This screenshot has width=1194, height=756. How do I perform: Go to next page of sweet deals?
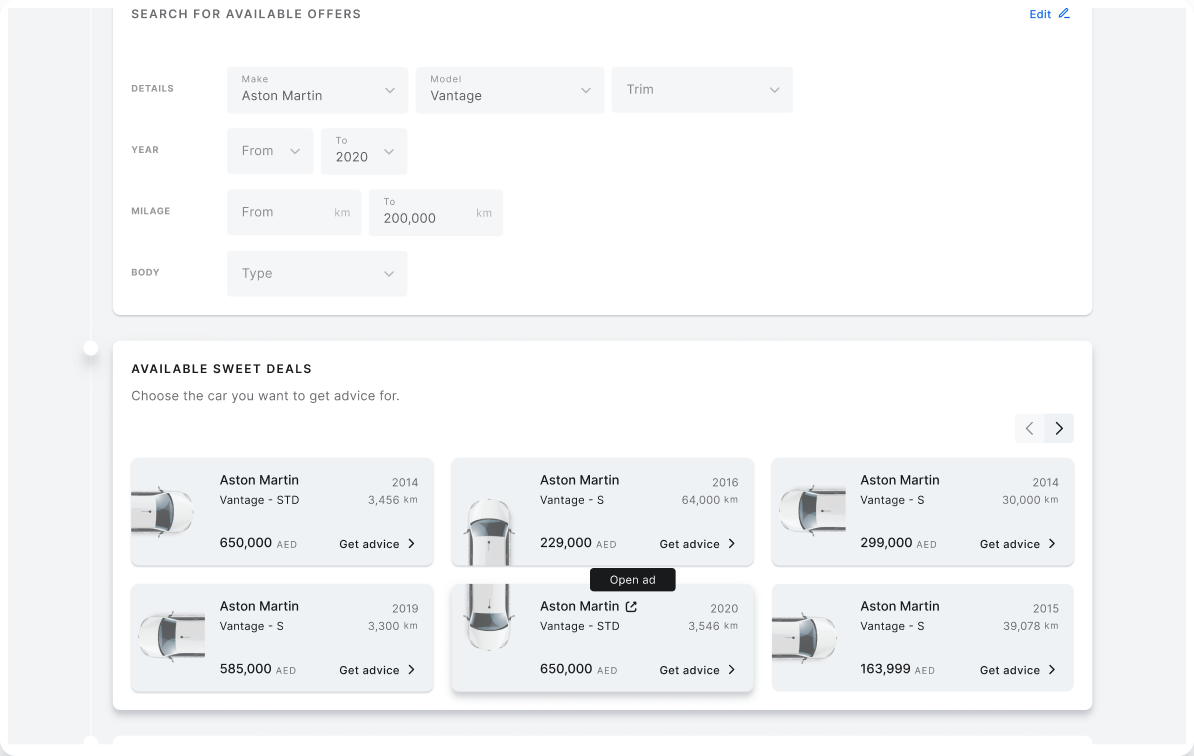click(x=1059, y=428)
